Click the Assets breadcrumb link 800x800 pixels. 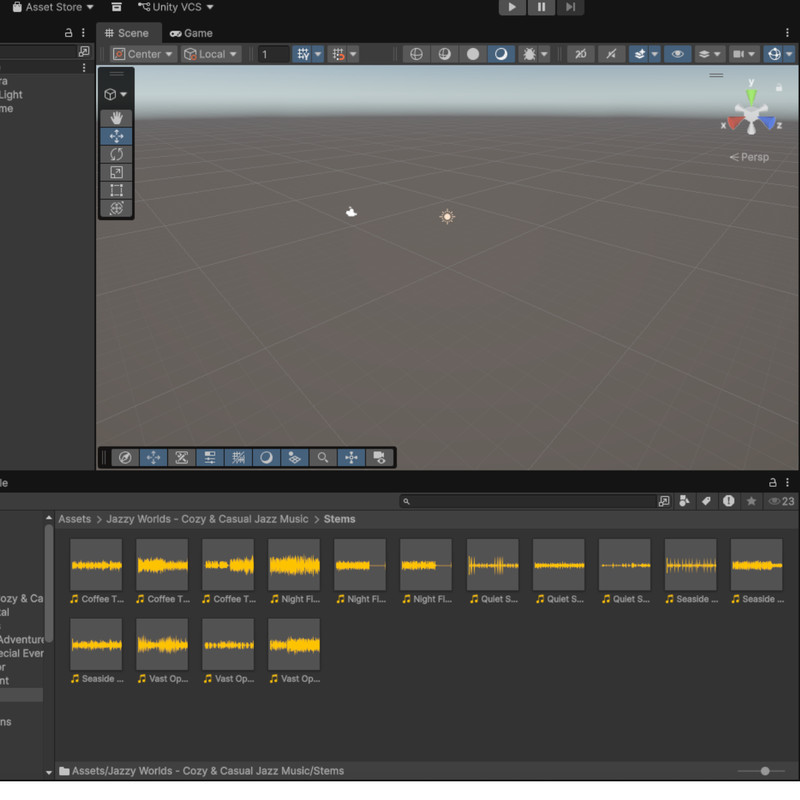74,519
